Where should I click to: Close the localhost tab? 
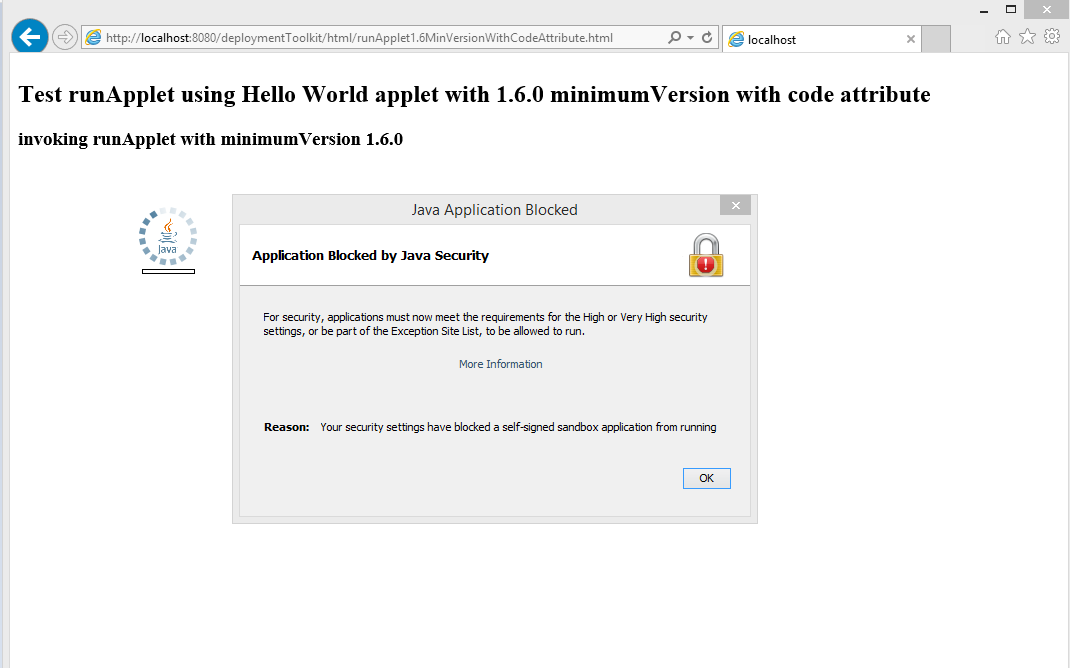910,39
